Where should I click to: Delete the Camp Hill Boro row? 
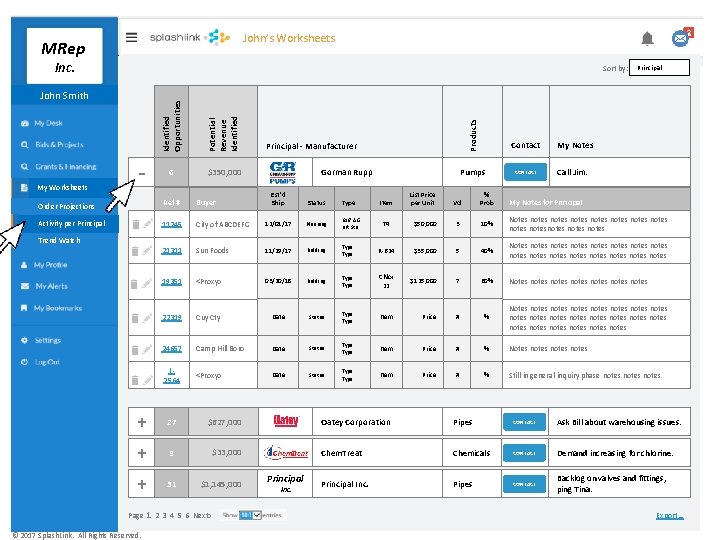[135, 350]
